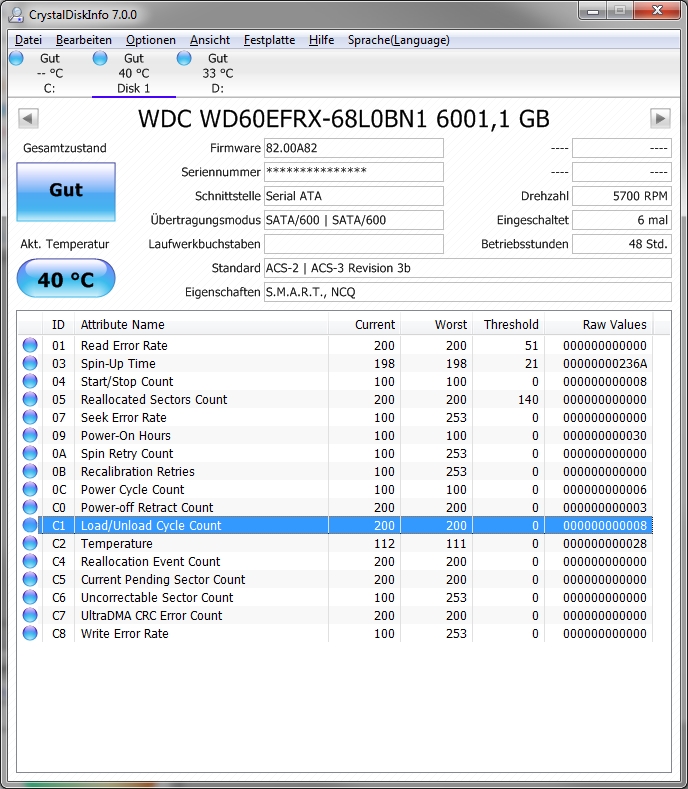Click status orb for Power-On Hours
Screen dimensions: 688x789
coord(30,435)
